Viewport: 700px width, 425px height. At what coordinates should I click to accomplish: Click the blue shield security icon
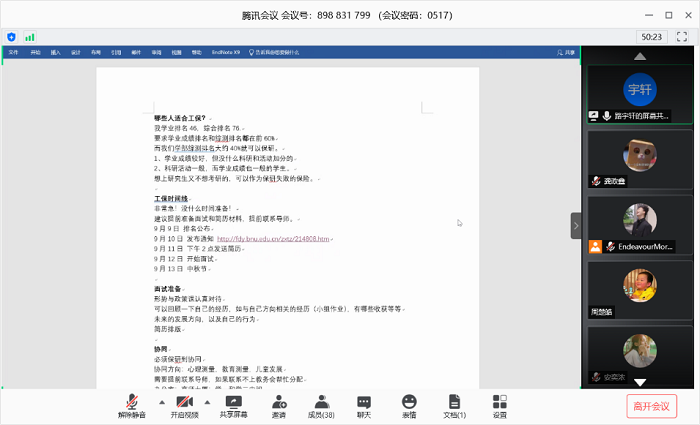click(x=11, y=36)
